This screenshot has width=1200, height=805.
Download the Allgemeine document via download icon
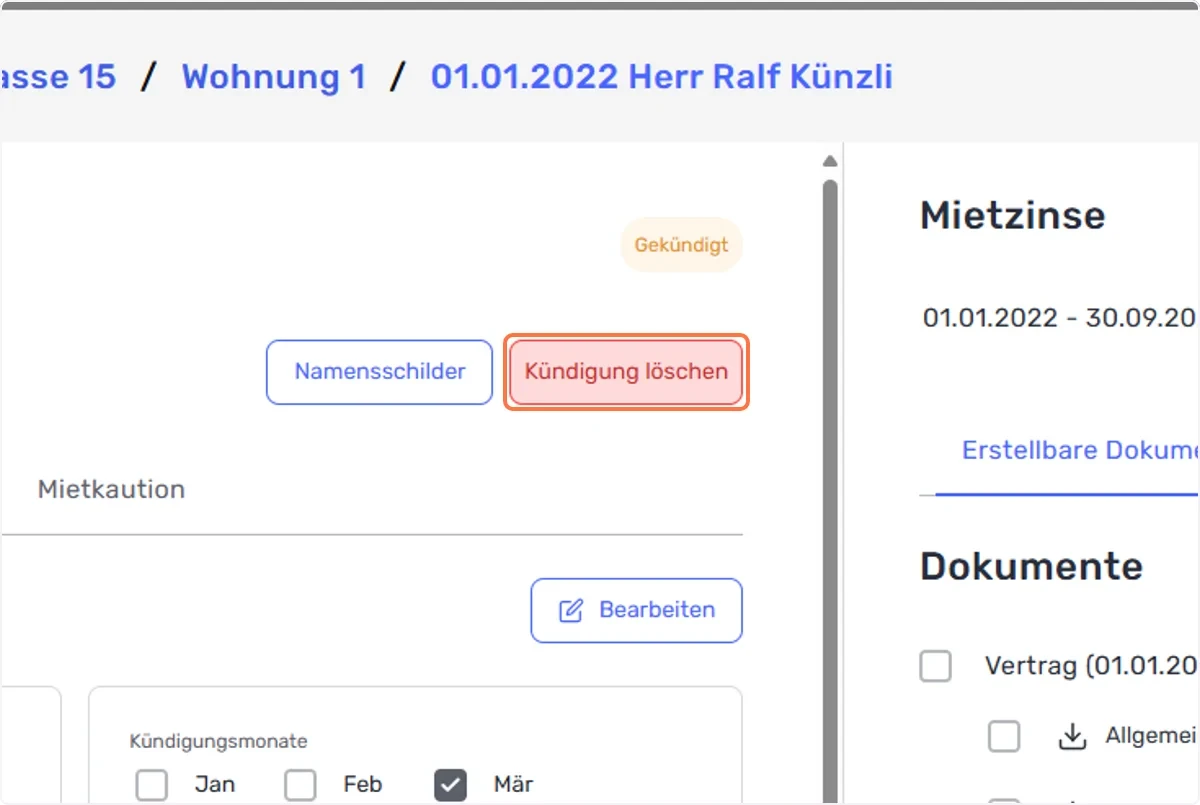(x=1072, y=737)
